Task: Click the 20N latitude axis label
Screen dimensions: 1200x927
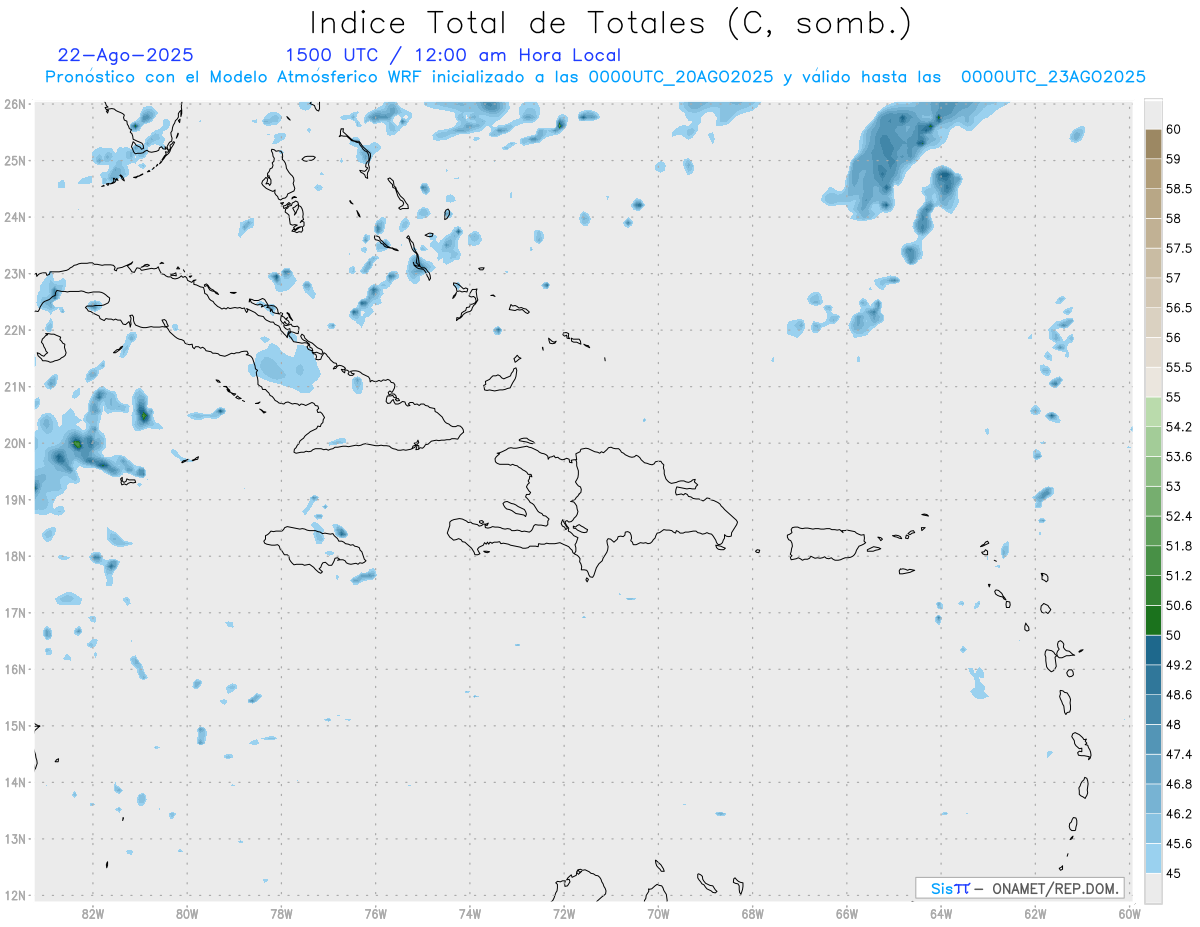Action: [x=15, y=443]
